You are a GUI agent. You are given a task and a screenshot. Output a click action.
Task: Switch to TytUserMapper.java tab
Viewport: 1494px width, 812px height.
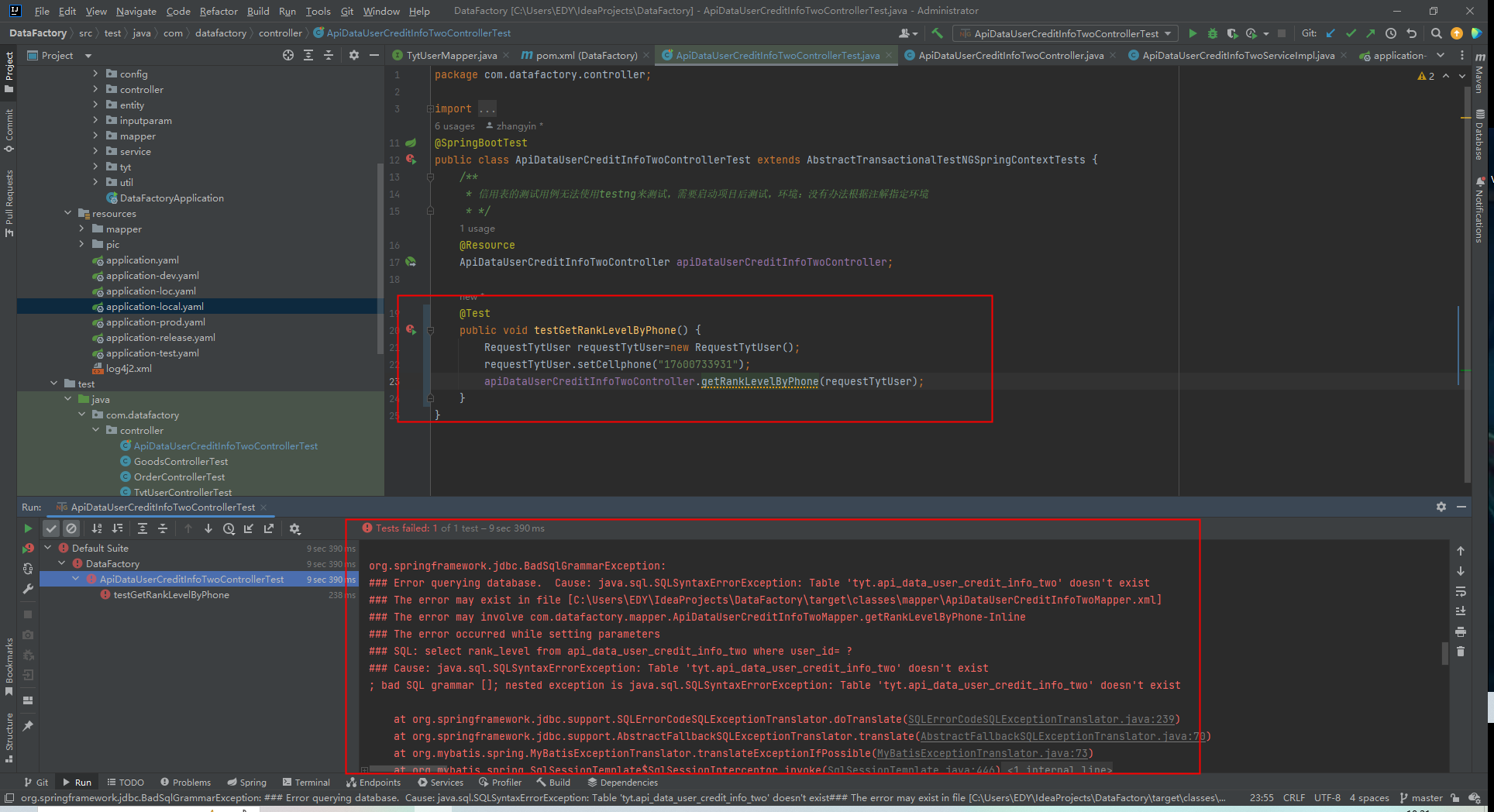coord(452,55)
